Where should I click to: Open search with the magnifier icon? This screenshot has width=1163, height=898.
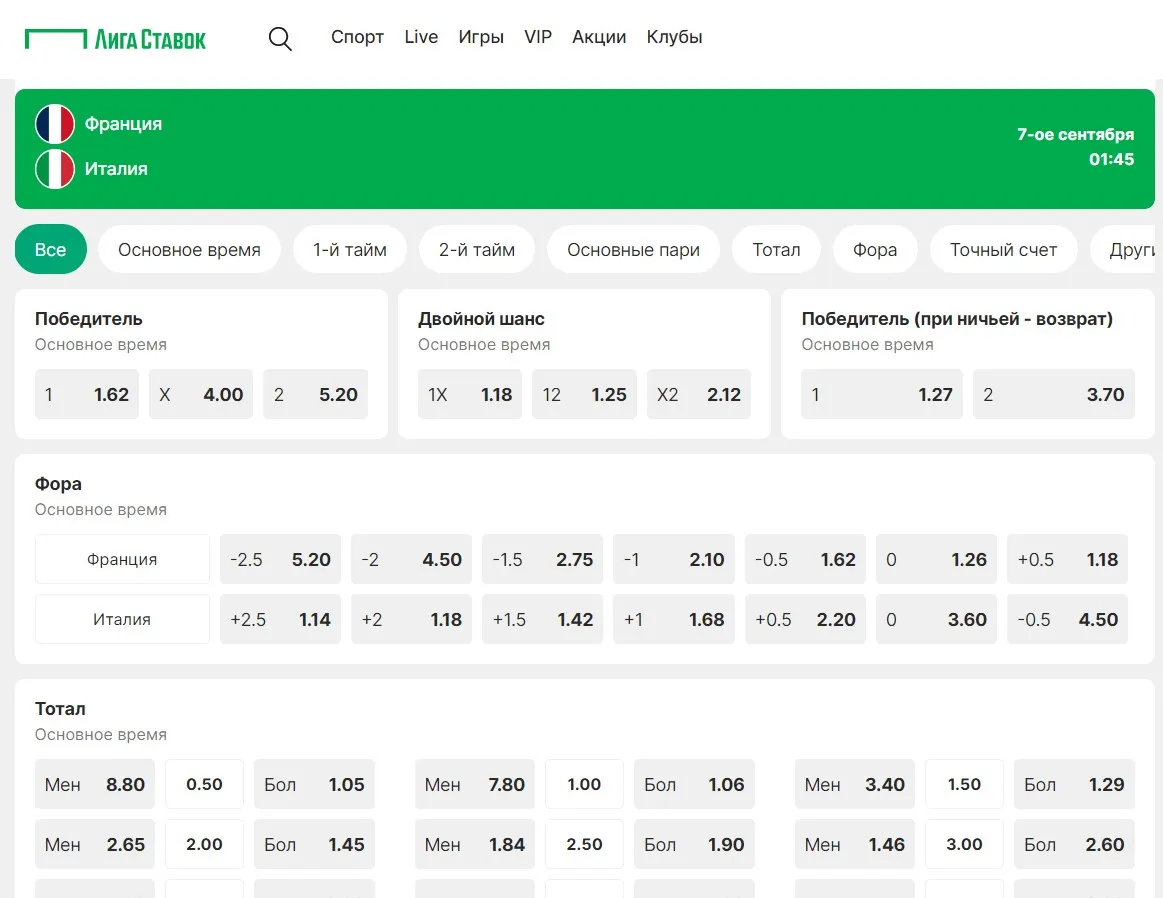[x=280, y=39]
